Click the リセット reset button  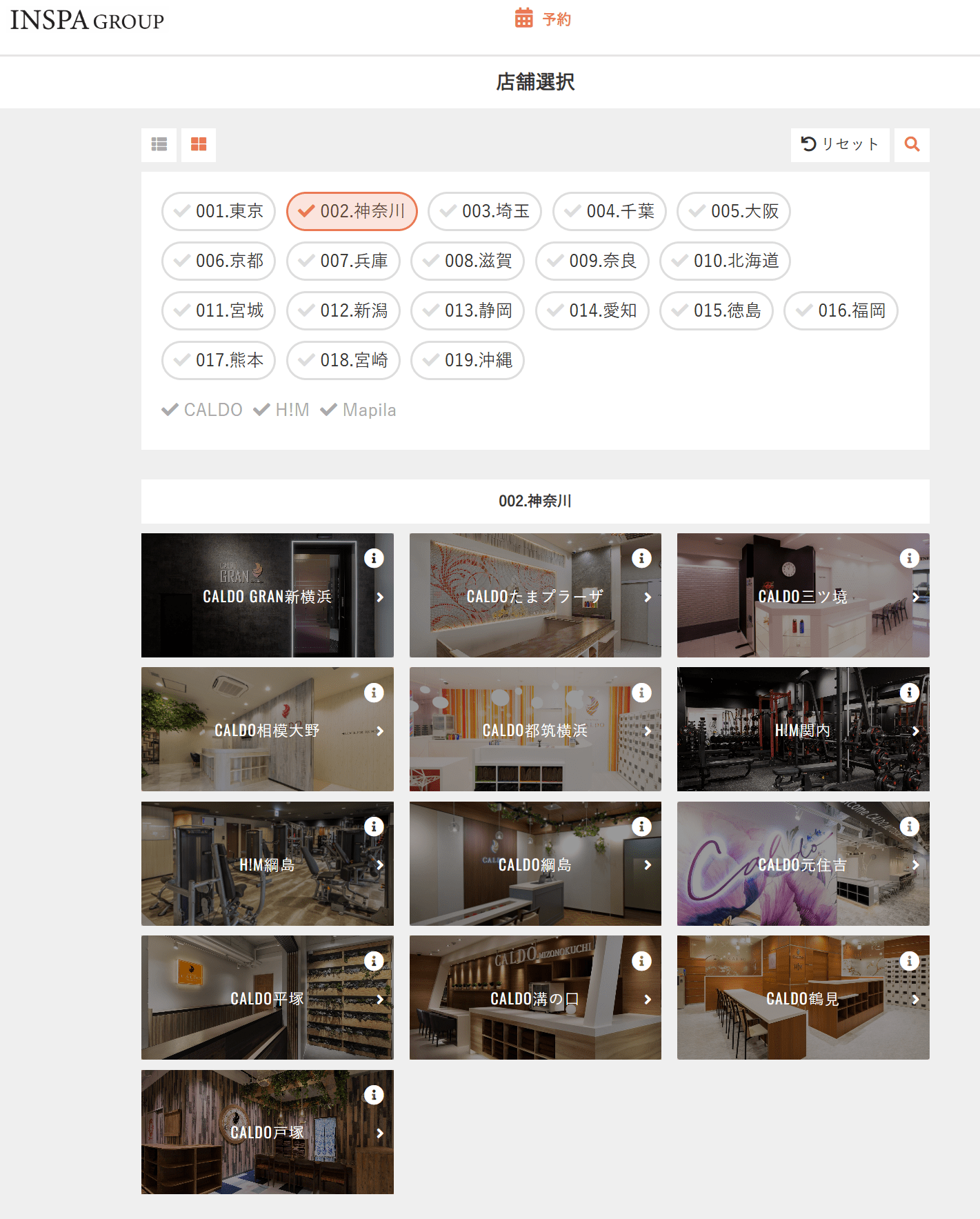[840, 144]
